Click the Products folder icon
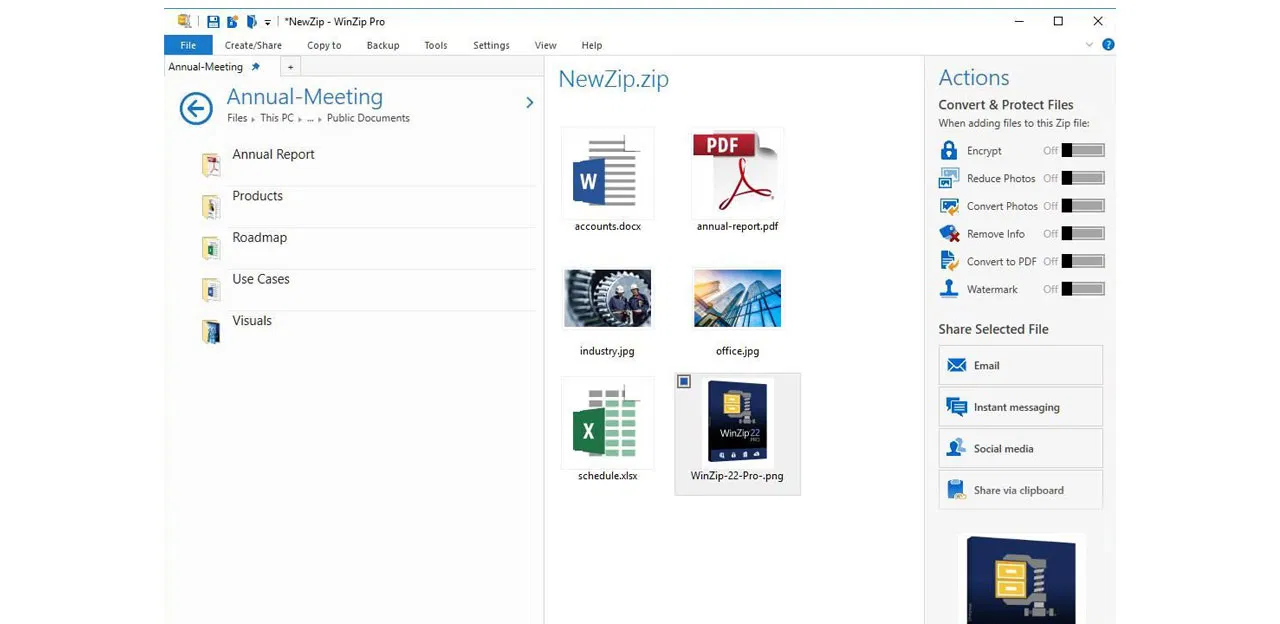This screenshot has height=624, width=1280. click(210, 207)
